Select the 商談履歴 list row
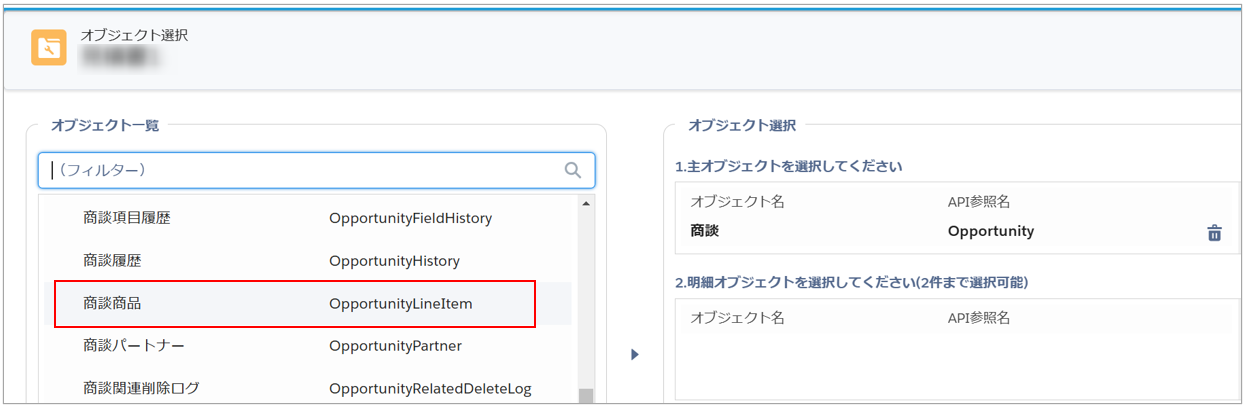Screen dimensions: 1244x405 point(112,260)
